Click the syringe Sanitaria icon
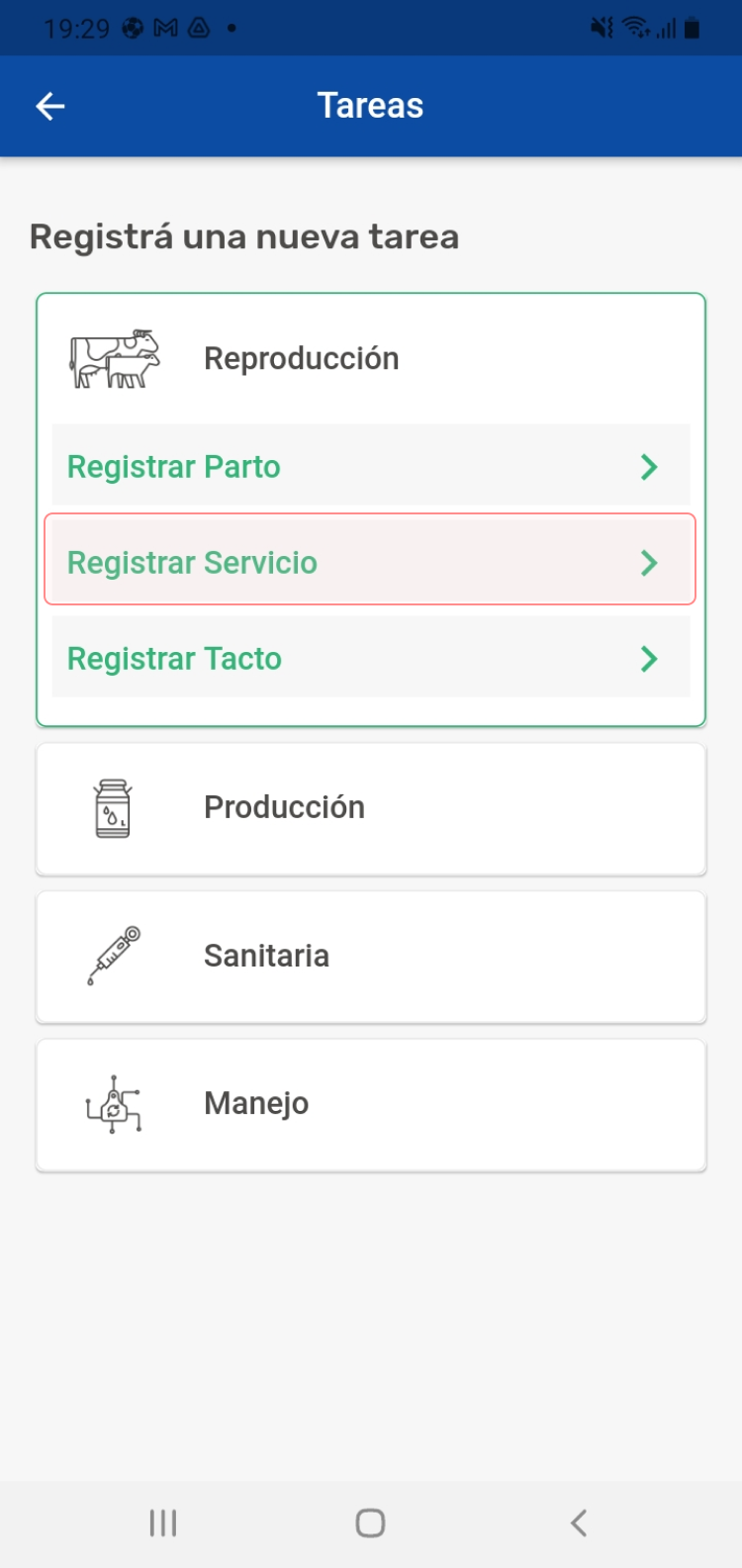 click(114, 956)
